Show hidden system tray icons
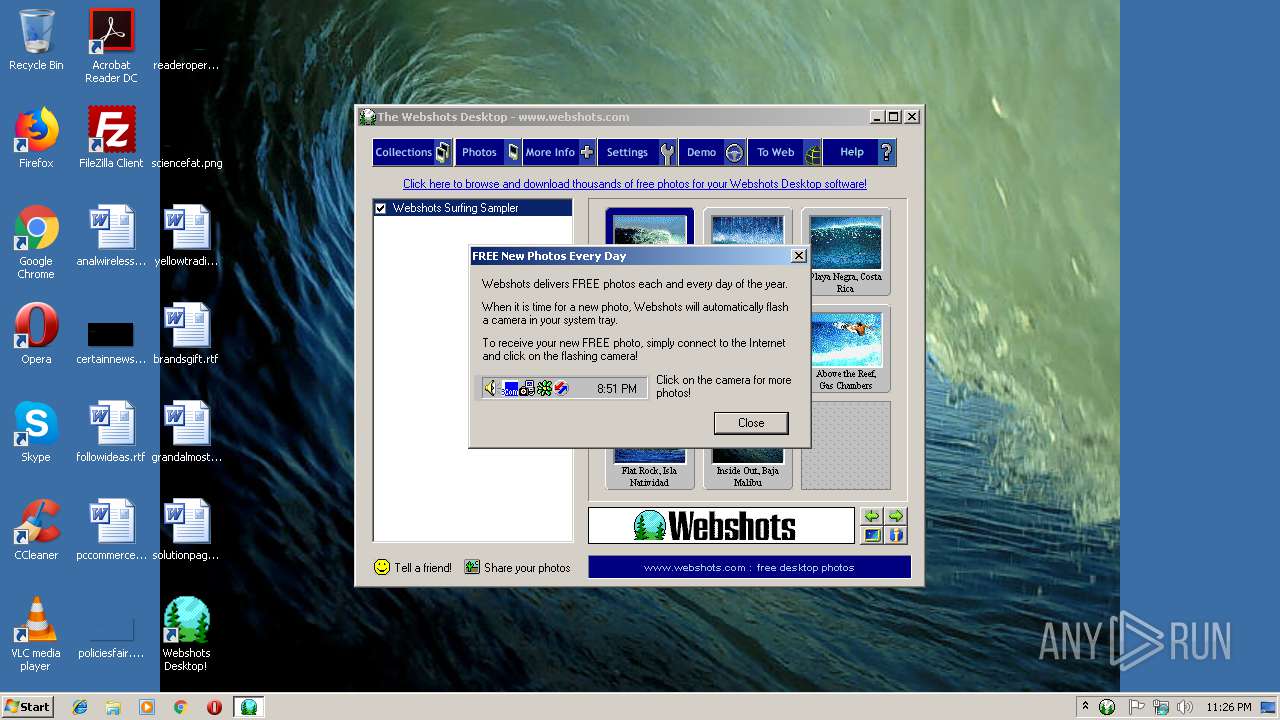 click(x=1086, y=707)
